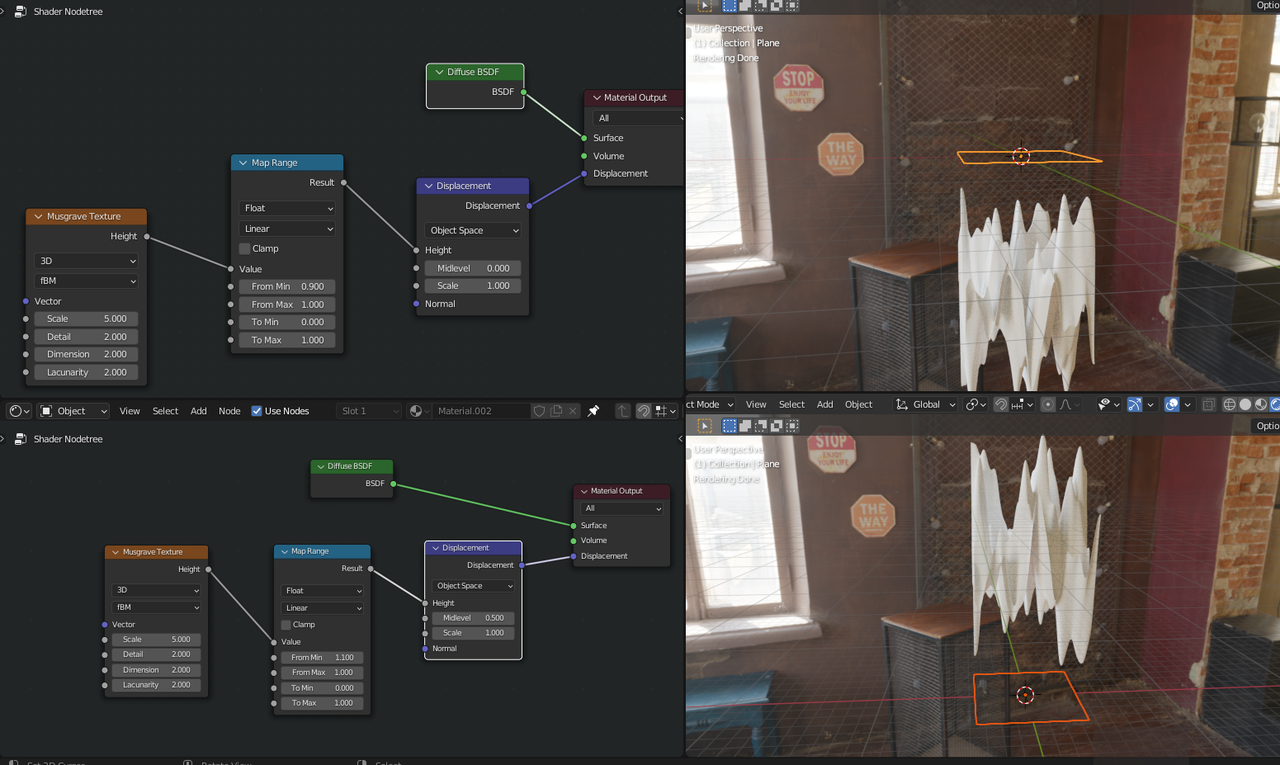Toggle fake user shield for Material.002
The height and width of the screenshot is (765, 1280).
point(539,411)
